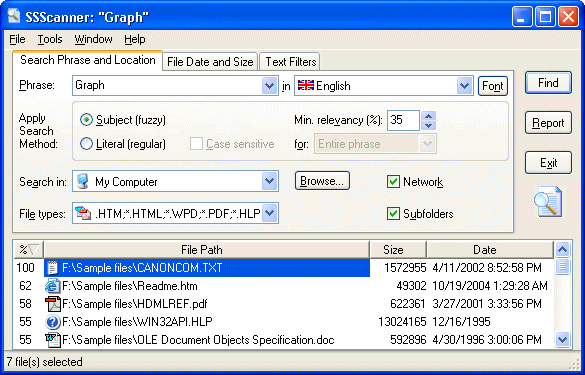Click the Exit button
585x375 pixels.
click(x=548, y=163)
